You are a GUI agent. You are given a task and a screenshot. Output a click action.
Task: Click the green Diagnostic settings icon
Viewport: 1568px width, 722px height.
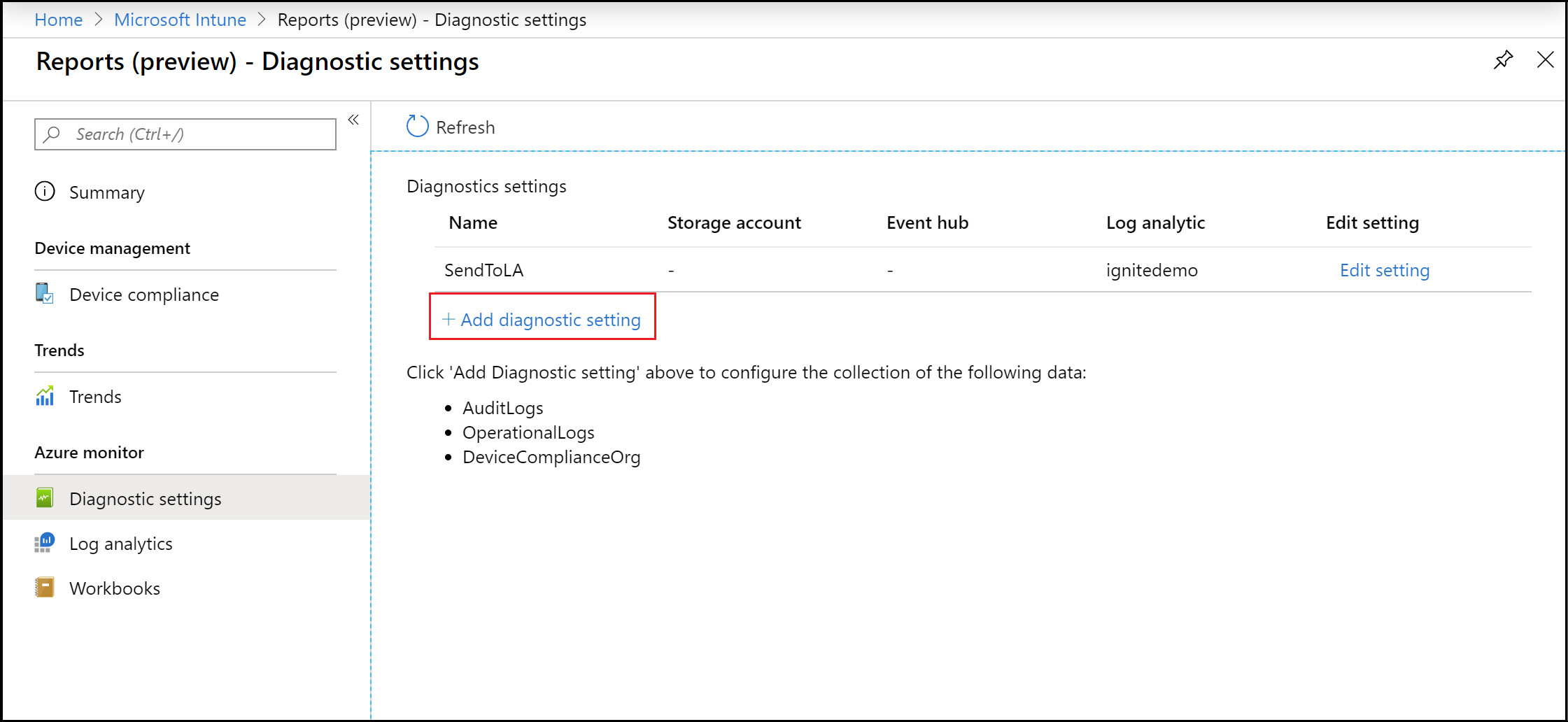pos(45,498)
